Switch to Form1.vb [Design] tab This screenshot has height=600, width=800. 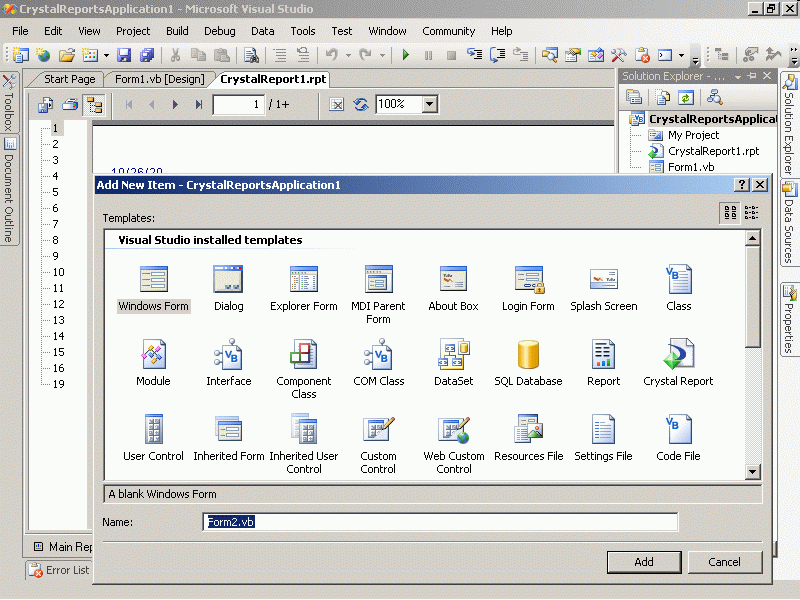[x=159, y=79]
